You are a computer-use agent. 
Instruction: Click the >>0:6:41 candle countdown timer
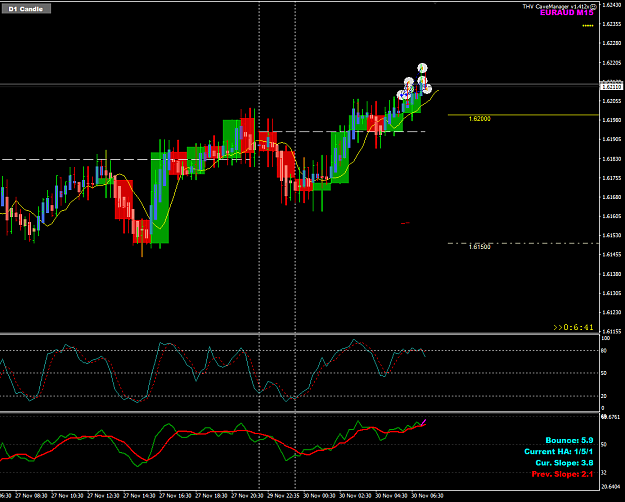click(x=573, y=328)
